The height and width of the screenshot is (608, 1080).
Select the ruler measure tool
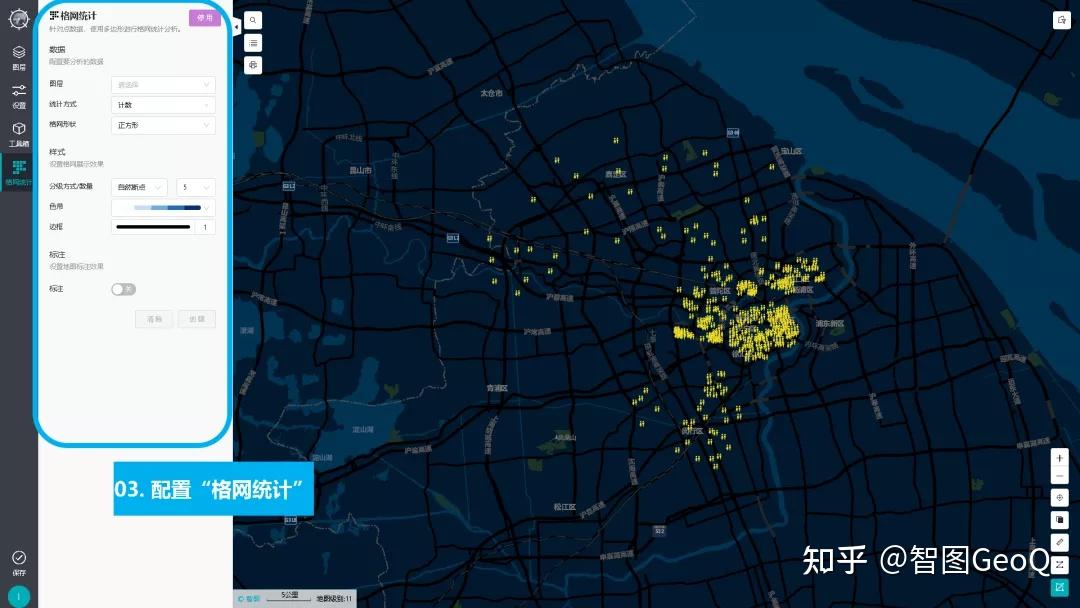tap(1059, 542)
